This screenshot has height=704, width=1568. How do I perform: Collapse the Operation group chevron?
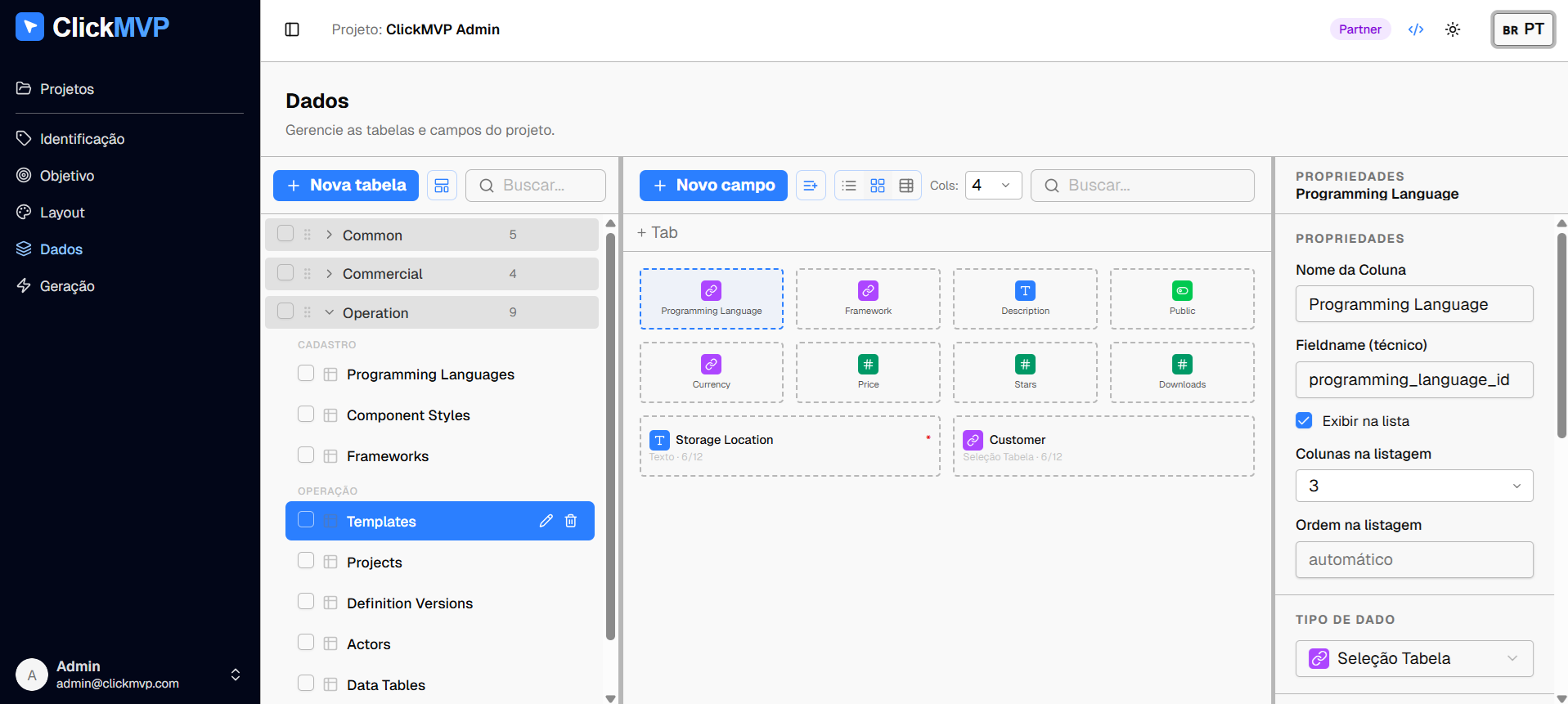point(329,312)
